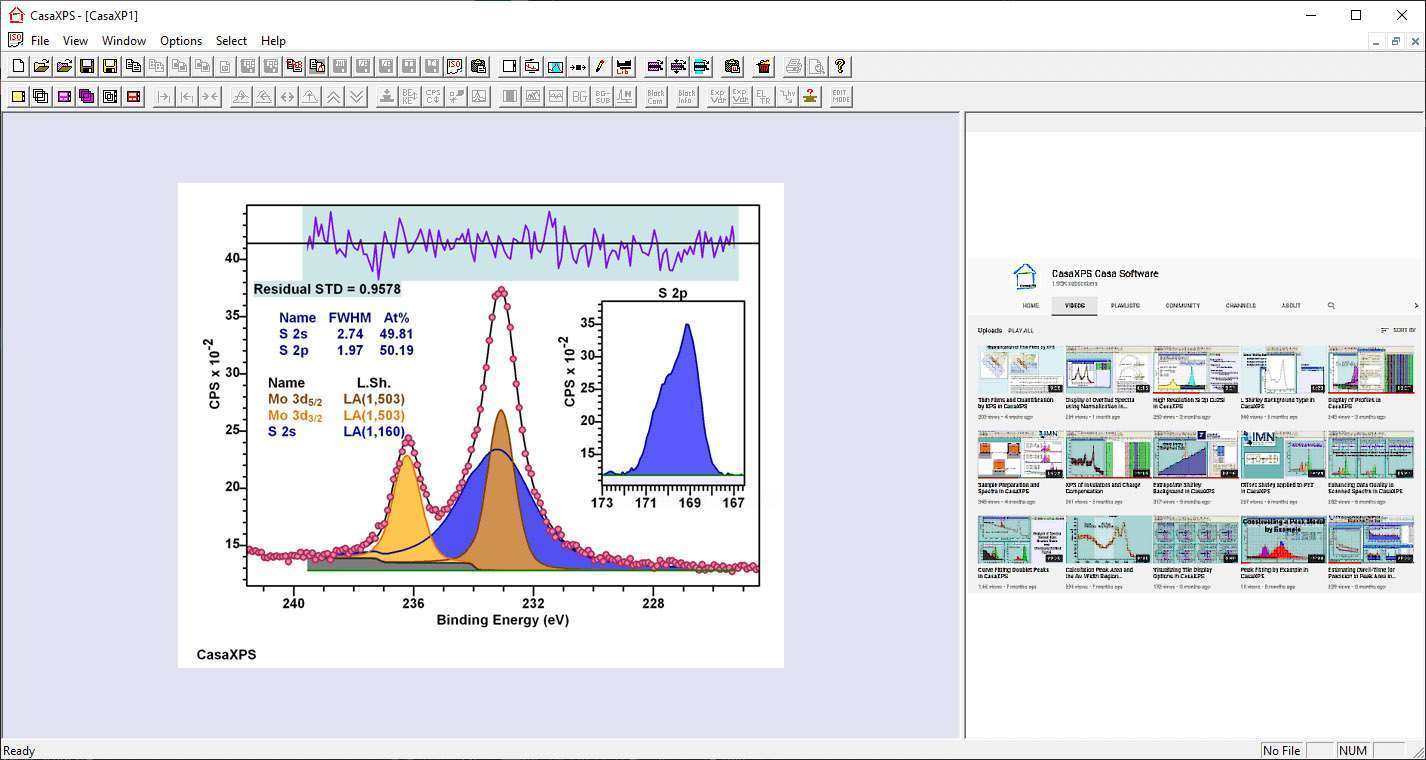Click the EL TR toolbar icon
The image size is (1426, 760).
click(x=763, y=97)
